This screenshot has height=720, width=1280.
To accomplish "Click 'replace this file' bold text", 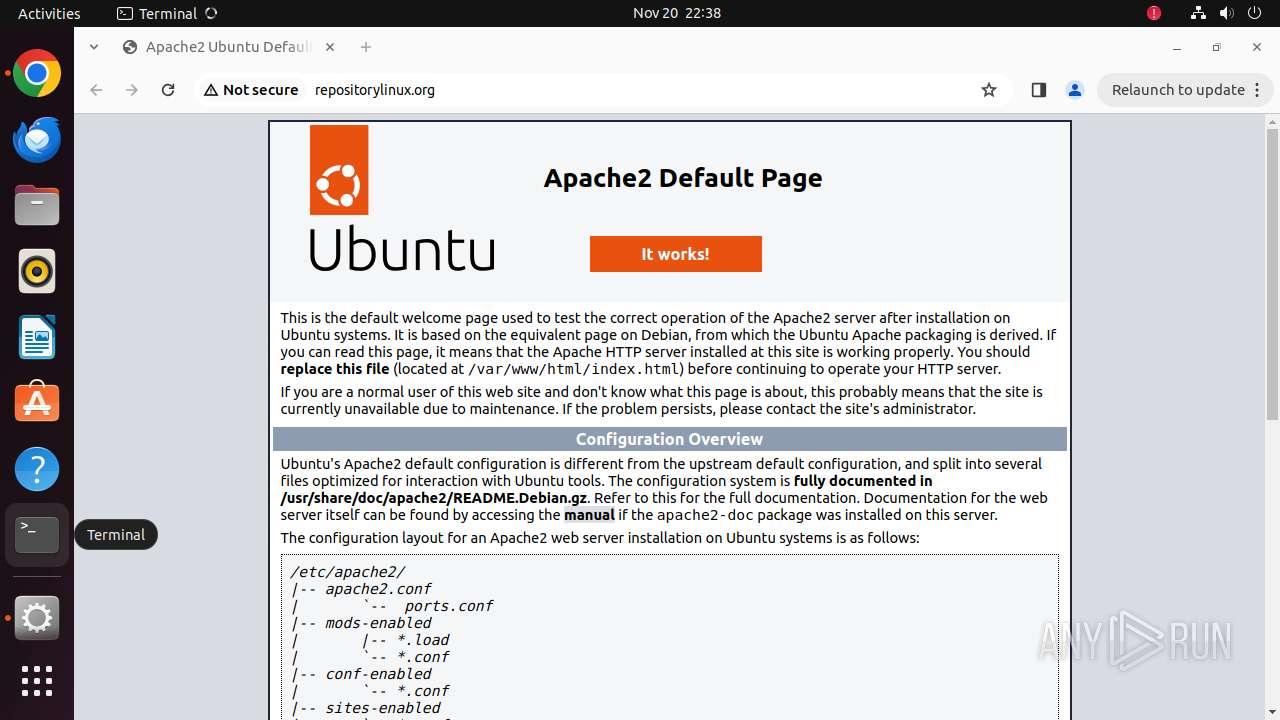I will tap(335, 369).
